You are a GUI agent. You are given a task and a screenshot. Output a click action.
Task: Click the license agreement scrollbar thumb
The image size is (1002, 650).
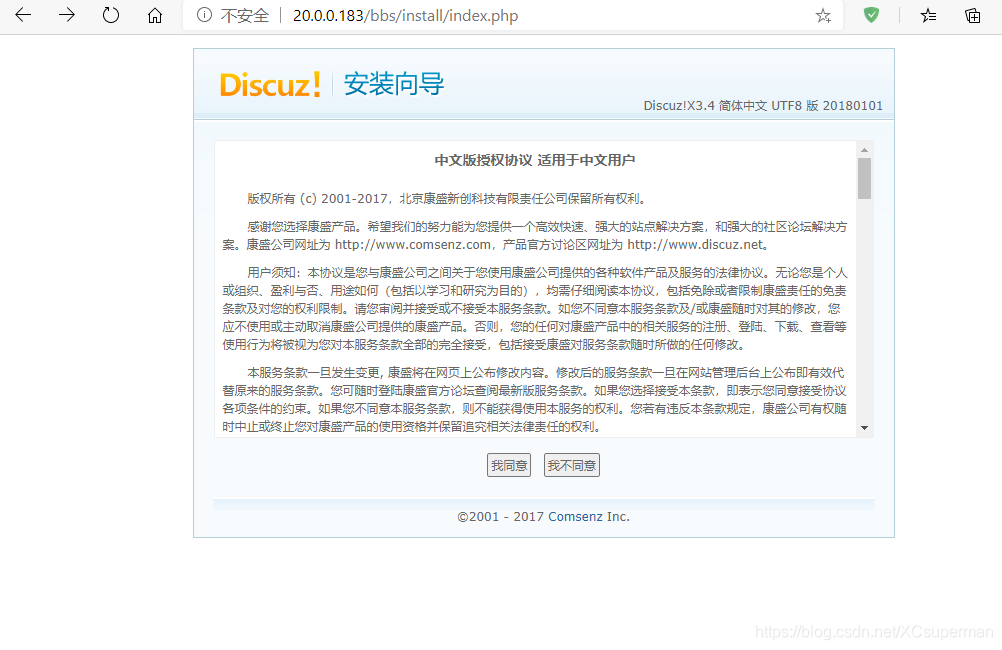tap(865, 178)
